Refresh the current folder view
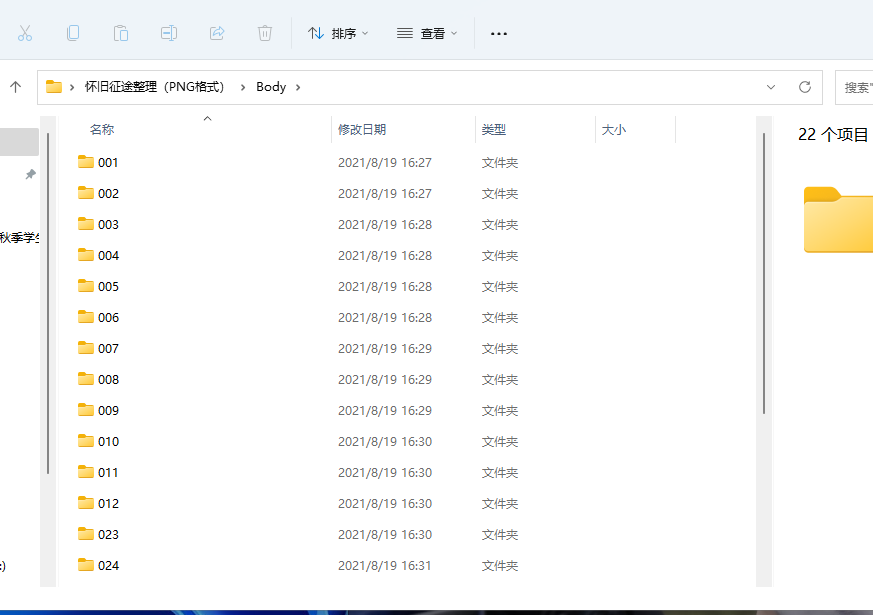This screenshot has width=873, height=615. coord(804,87)
